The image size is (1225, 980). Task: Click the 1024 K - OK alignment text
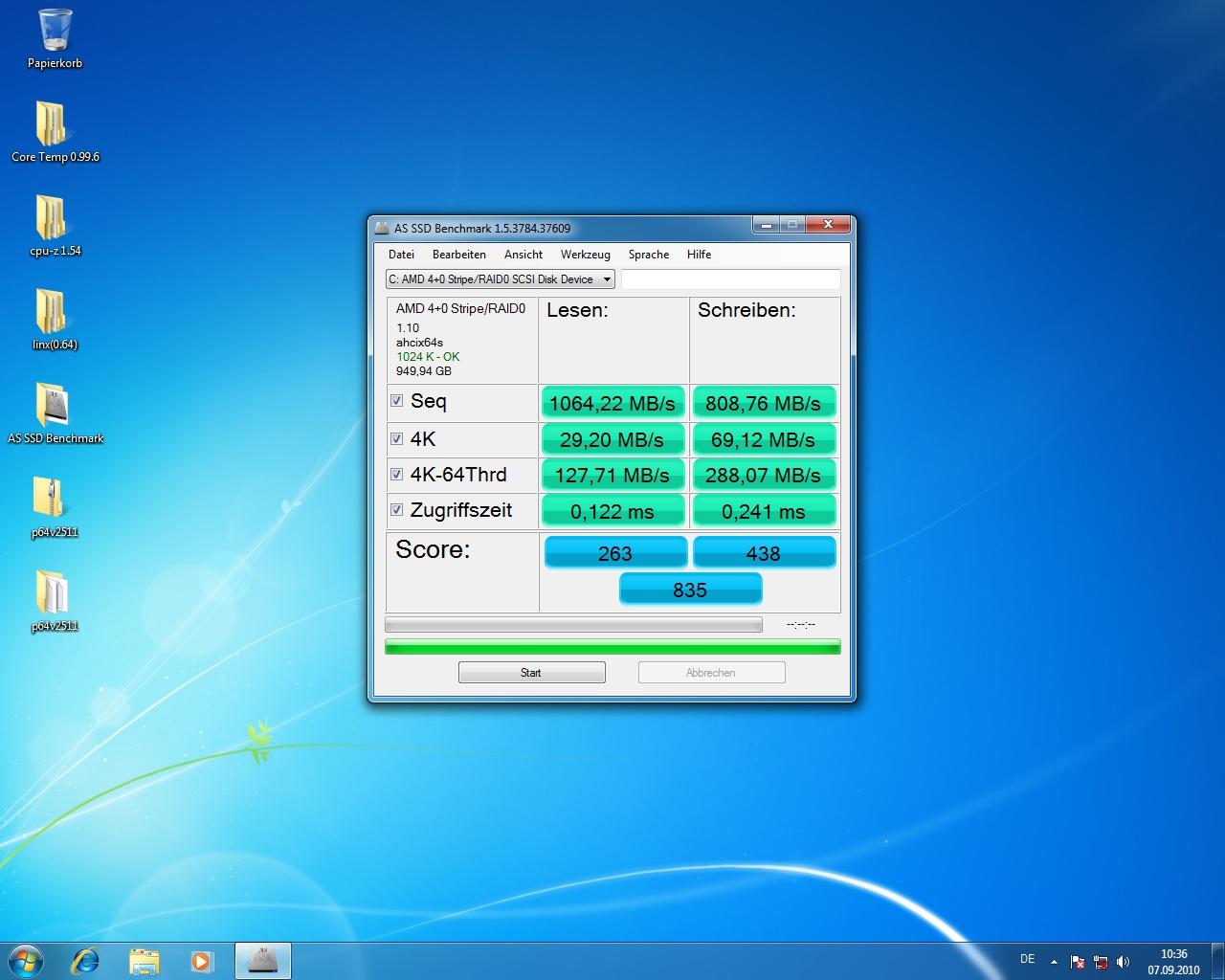point(428,356)
